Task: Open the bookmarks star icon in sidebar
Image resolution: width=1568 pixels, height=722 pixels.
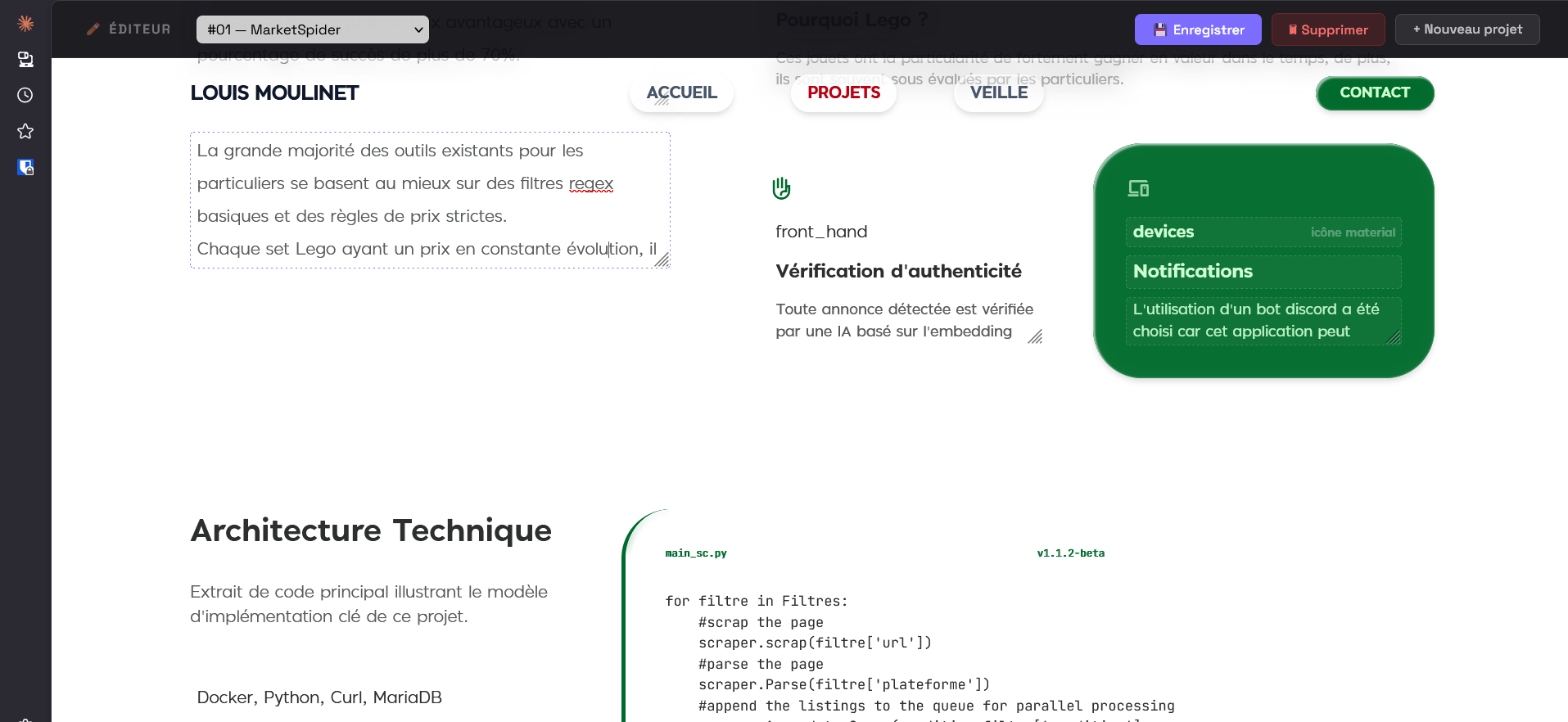Action: point(25,131)
